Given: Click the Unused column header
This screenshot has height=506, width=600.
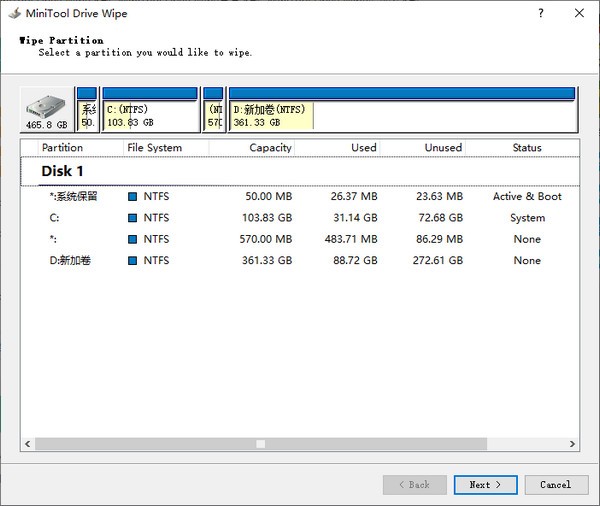Looking at the screenshot, I should click(x=422, y=148).
